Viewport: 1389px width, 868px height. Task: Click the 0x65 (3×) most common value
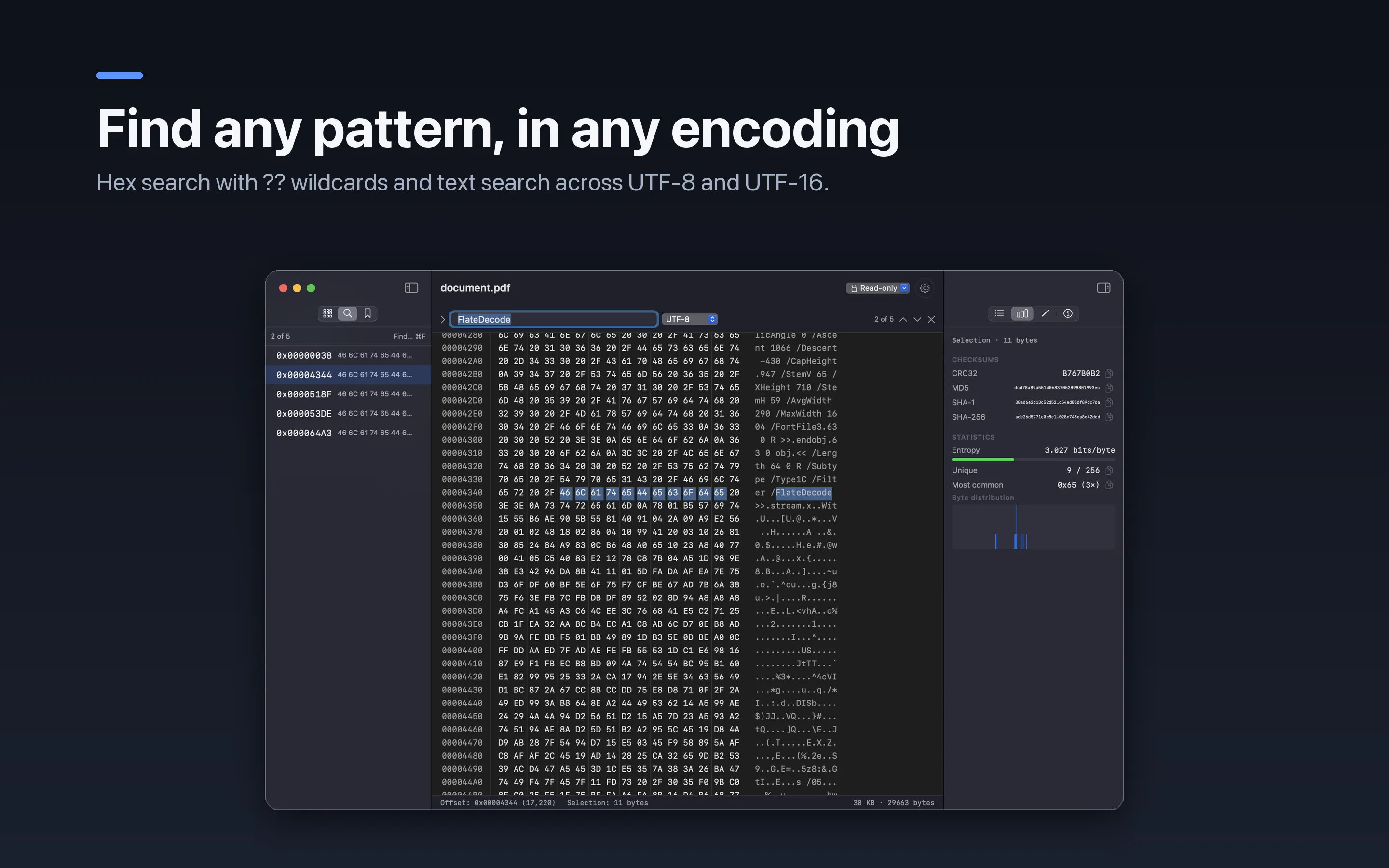pos(1078,485)
